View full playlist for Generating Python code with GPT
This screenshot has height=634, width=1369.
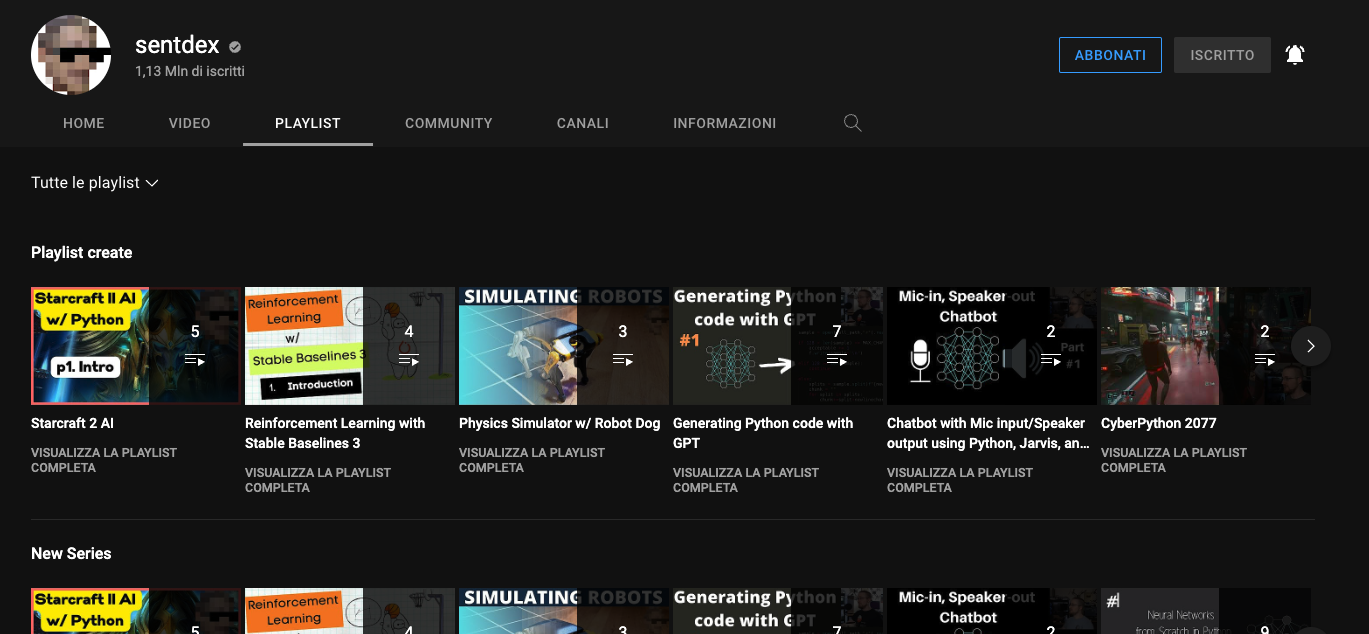click(746, 480)
